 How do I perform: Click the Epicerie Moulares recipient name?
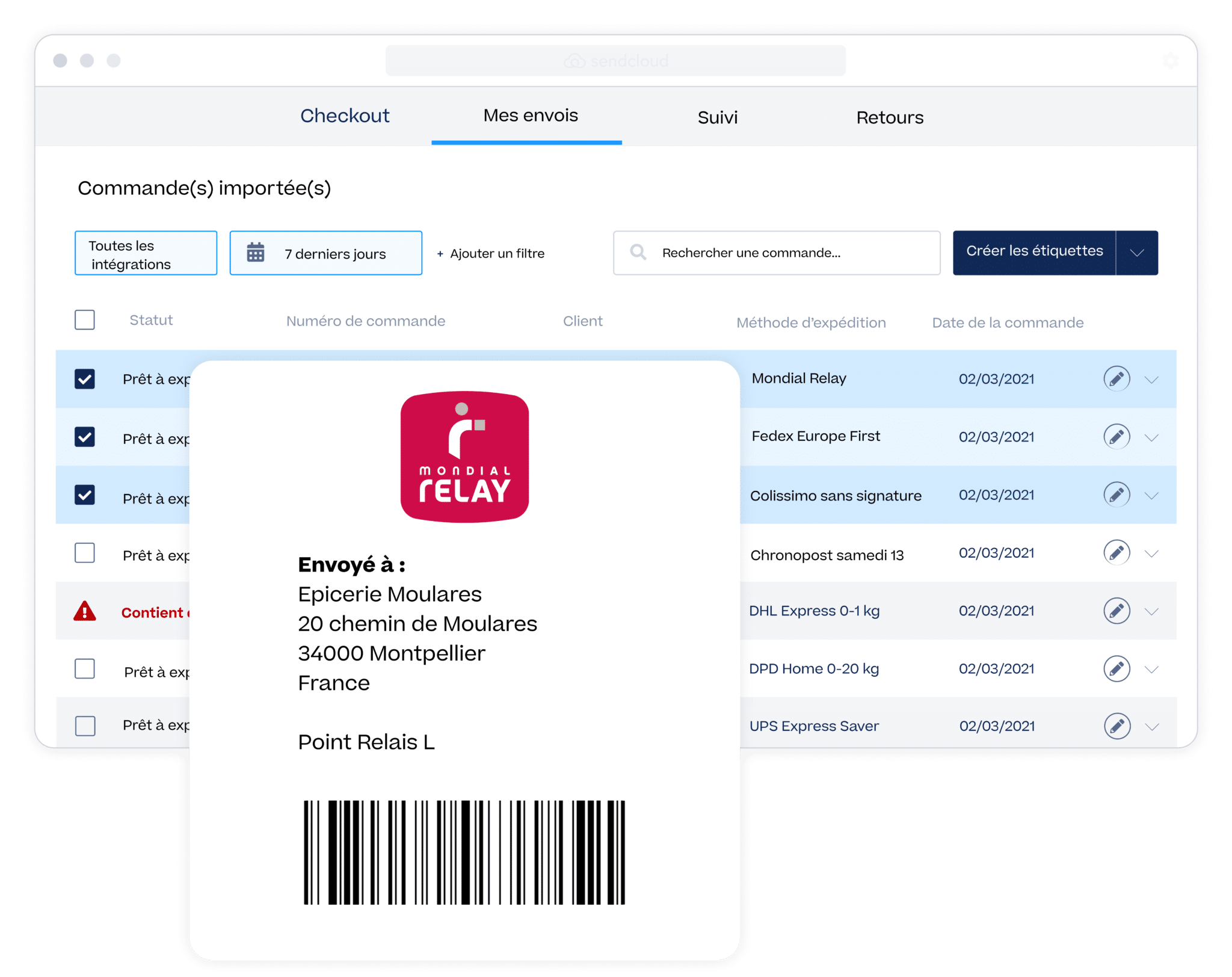390,594
